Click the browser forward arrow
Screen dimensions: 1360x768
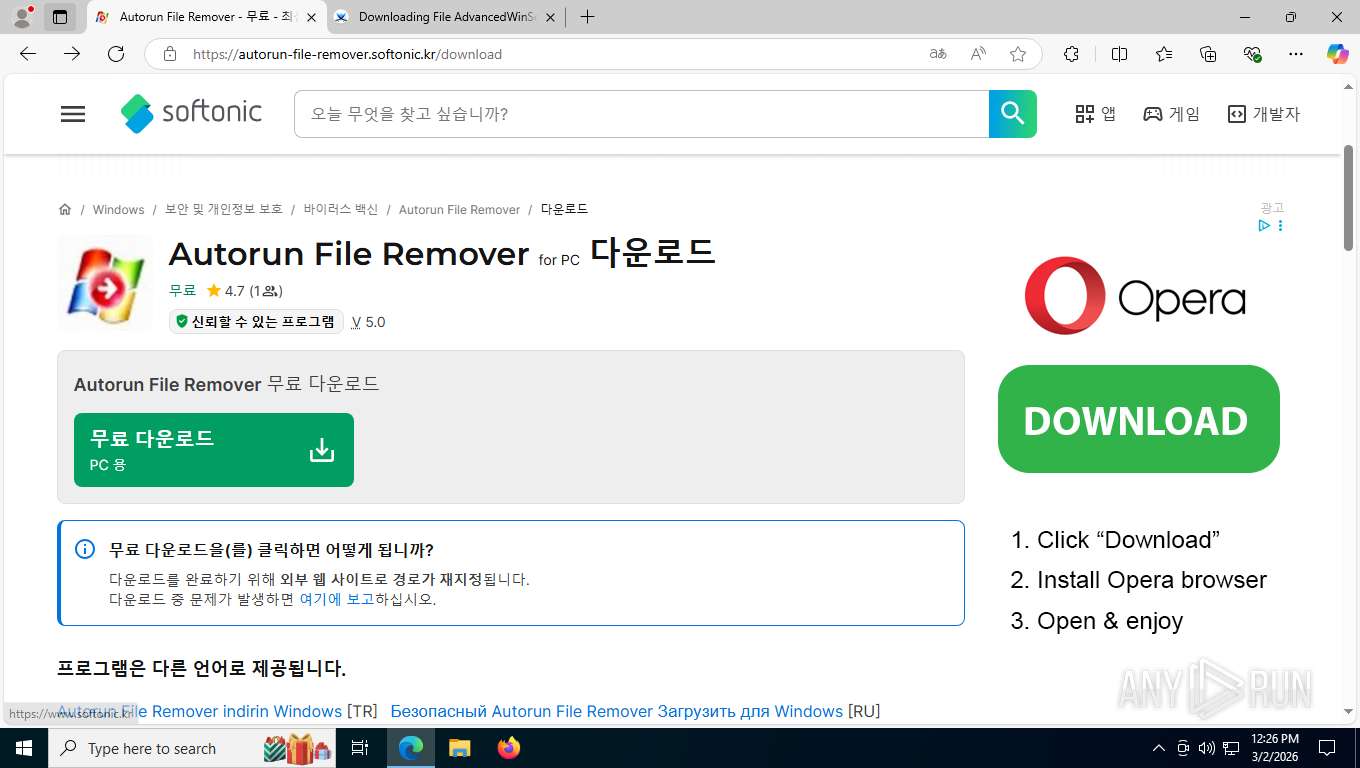(72, 54)
